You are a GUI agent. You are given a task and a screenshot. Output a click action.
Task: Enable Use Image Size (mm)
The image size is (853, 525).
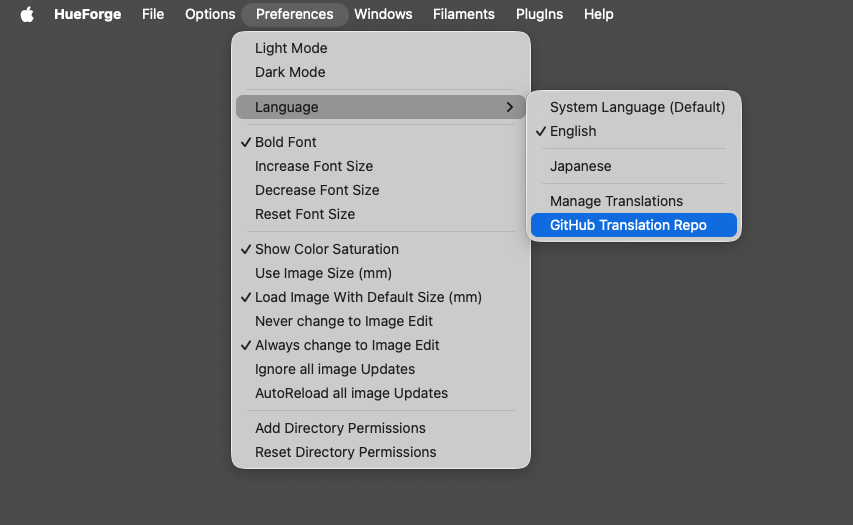[381, 273]
